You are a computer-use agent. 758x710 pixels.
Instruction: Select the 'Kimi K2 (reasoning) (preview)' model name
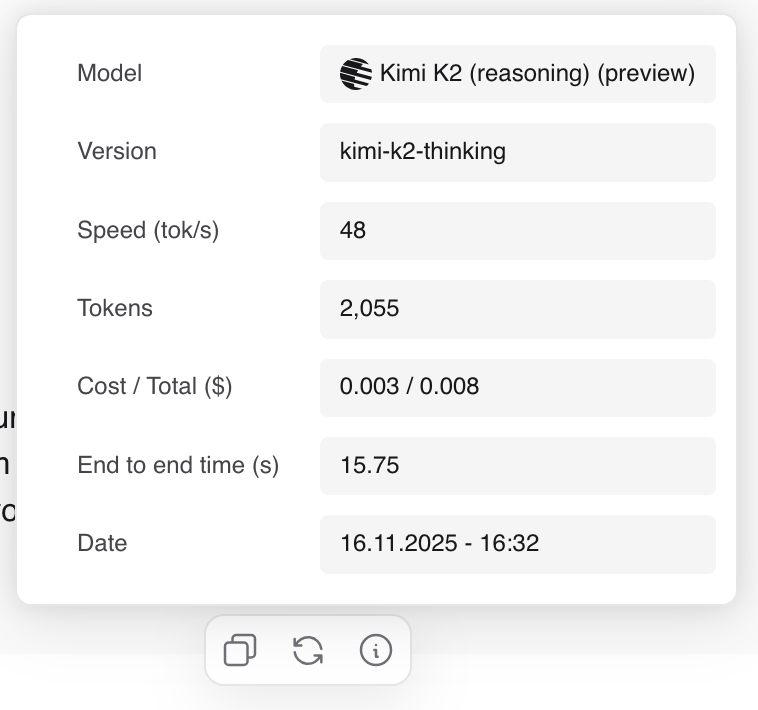point(537,74)
